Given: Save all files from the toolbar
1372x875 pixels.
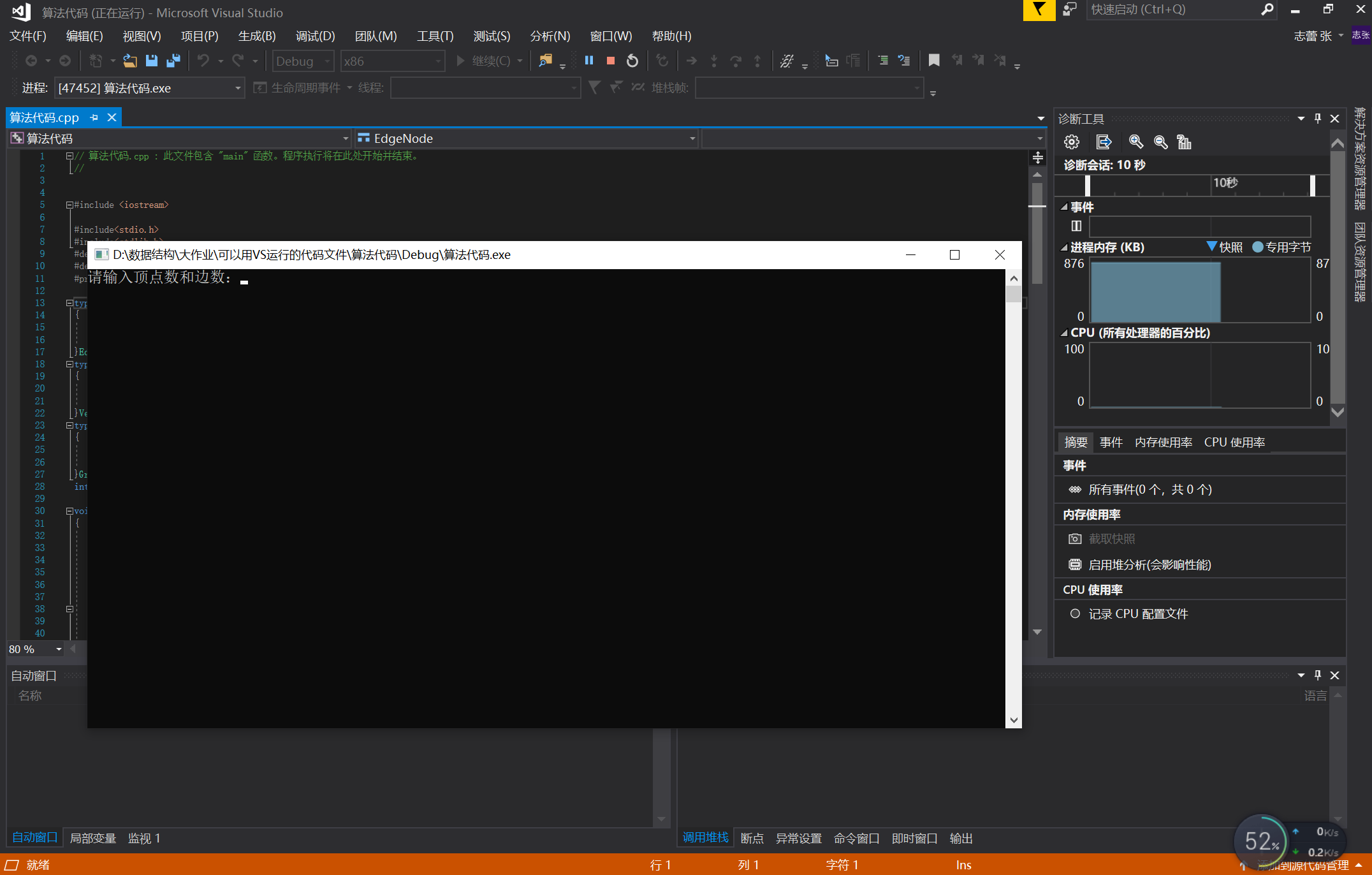Looking at the screenshot, I should [x=173, y=61].
